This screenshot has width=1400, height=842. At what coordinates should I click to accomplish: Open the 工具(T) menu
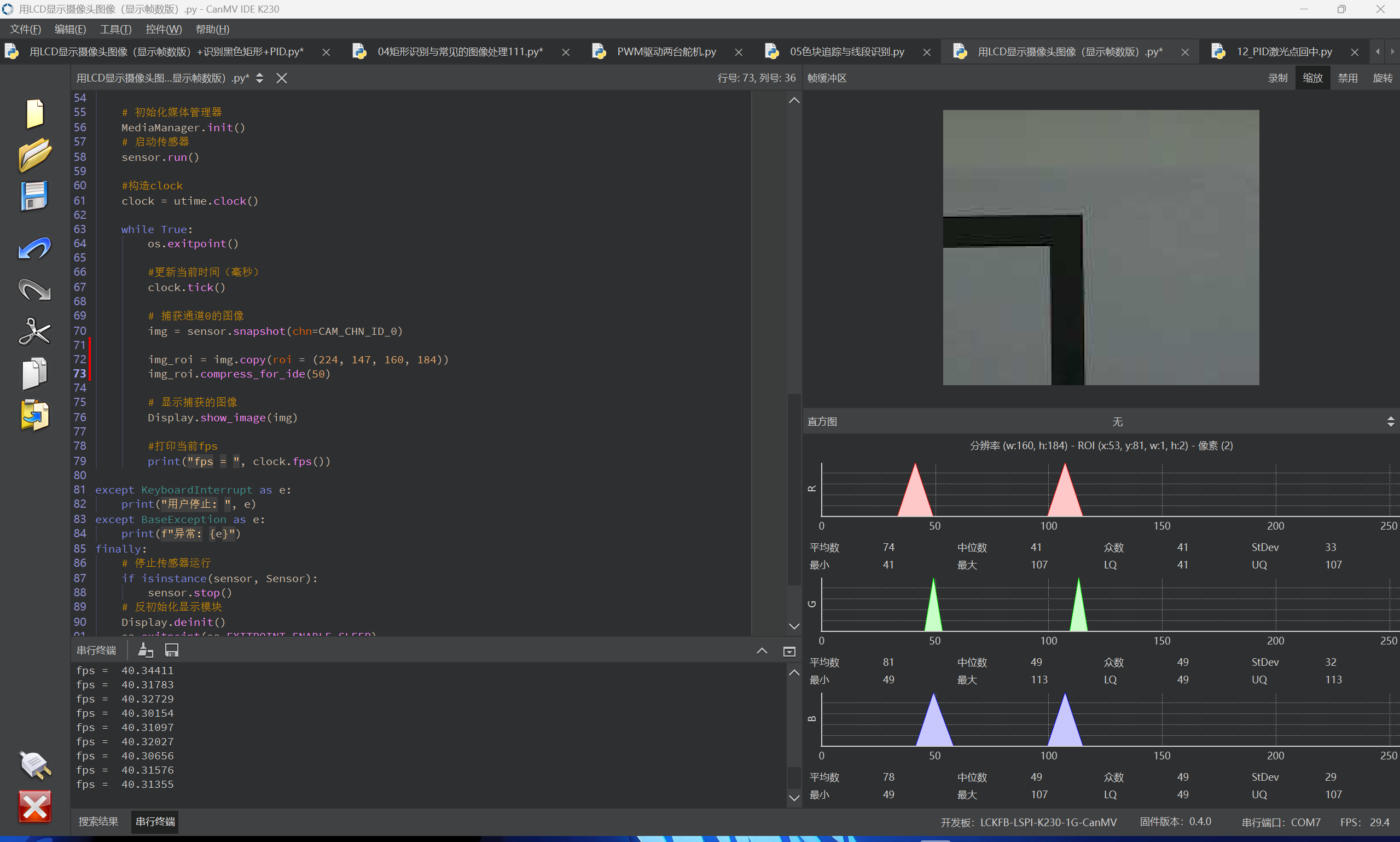coord(116,30)
